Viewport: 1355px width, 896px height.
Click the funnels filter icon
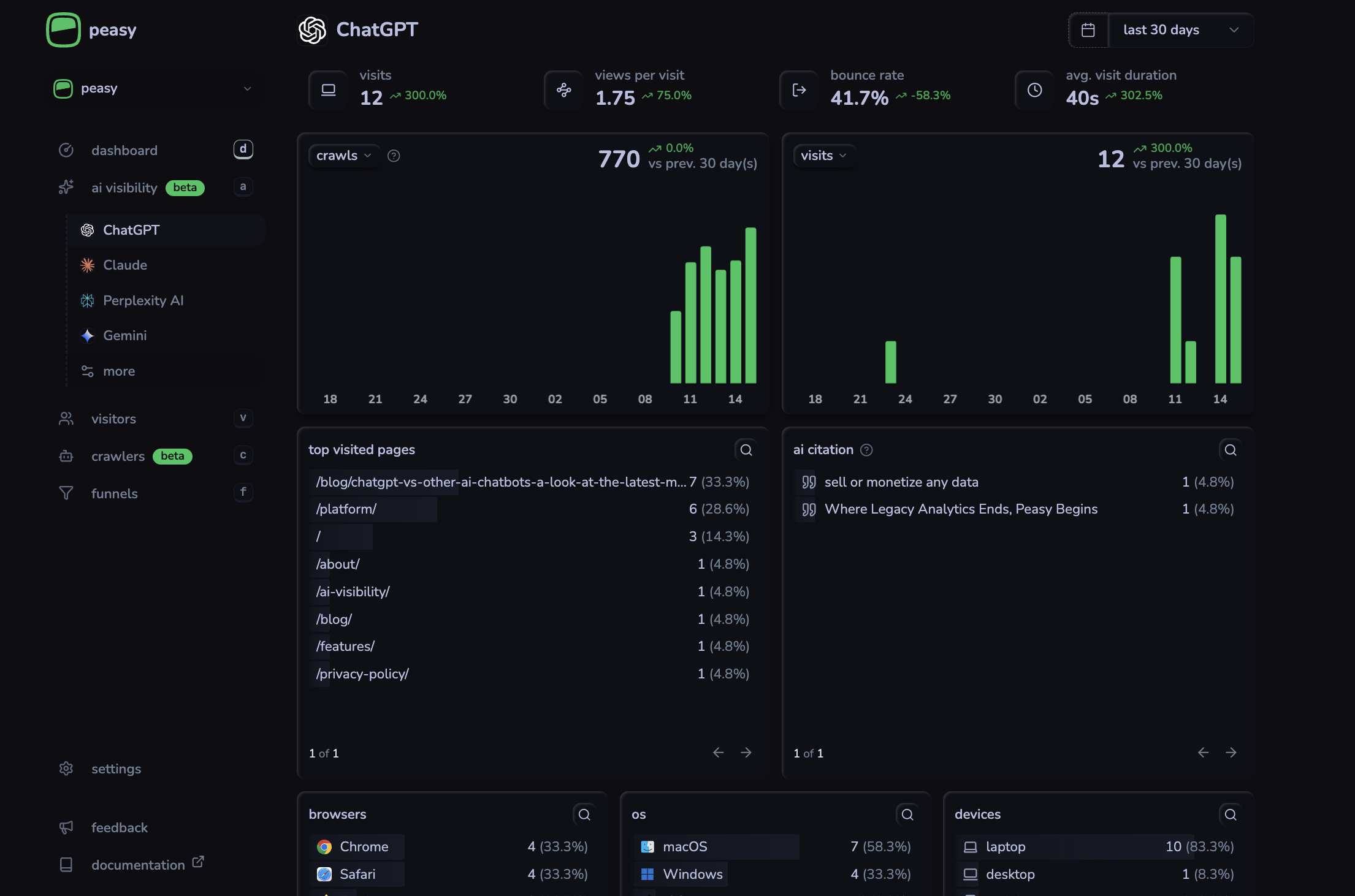(66, 493)
